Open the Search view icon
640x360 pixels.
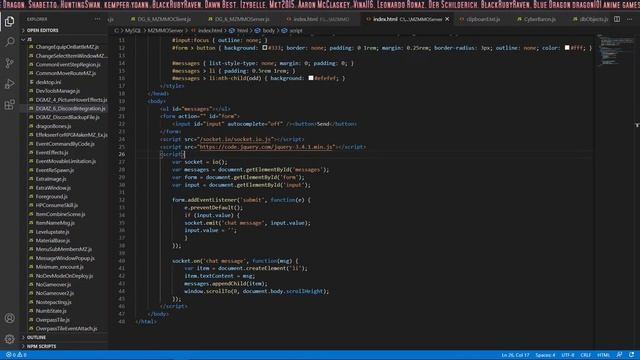[9, 42]
